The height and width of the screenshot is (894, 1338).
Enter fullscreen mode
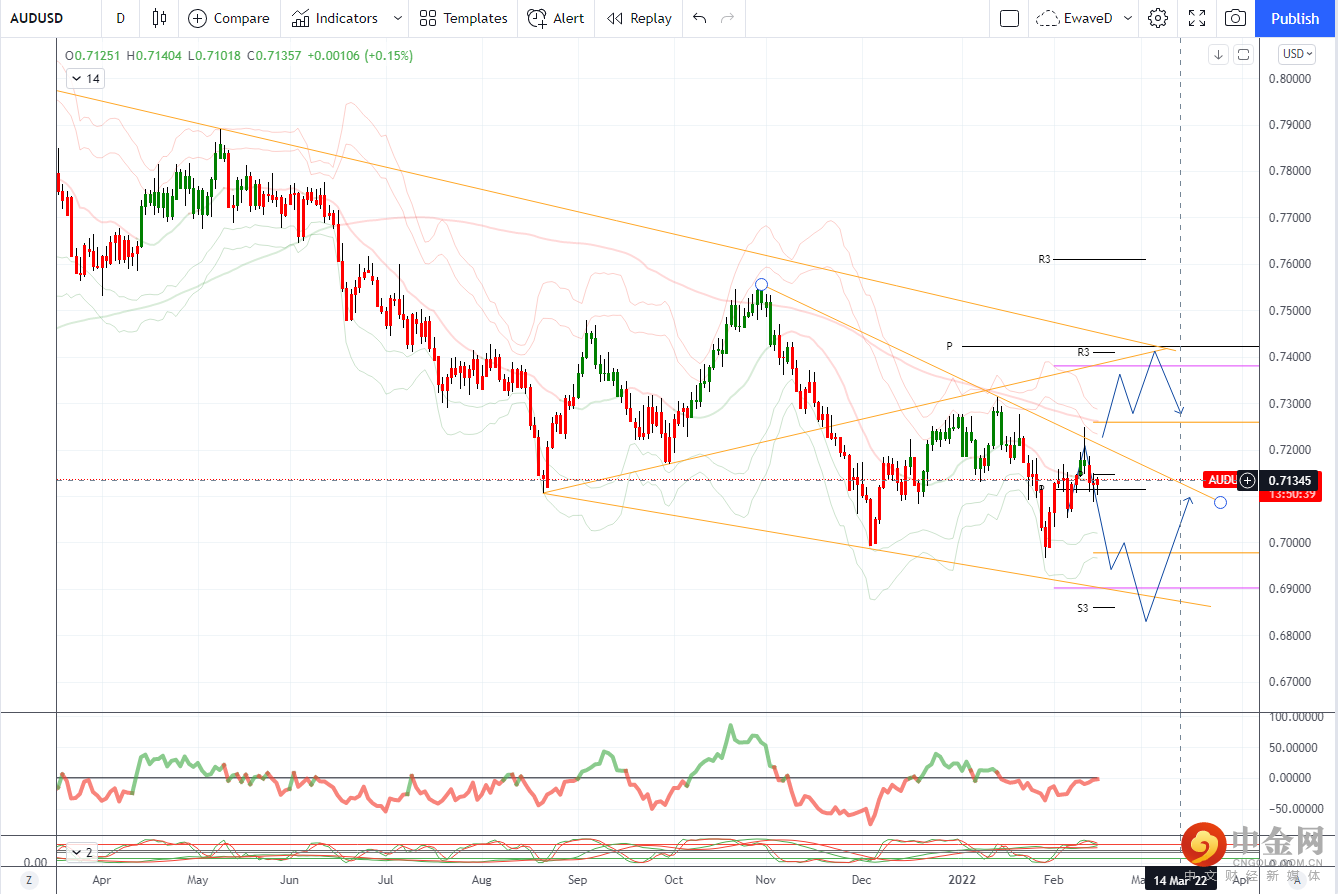1197,18
